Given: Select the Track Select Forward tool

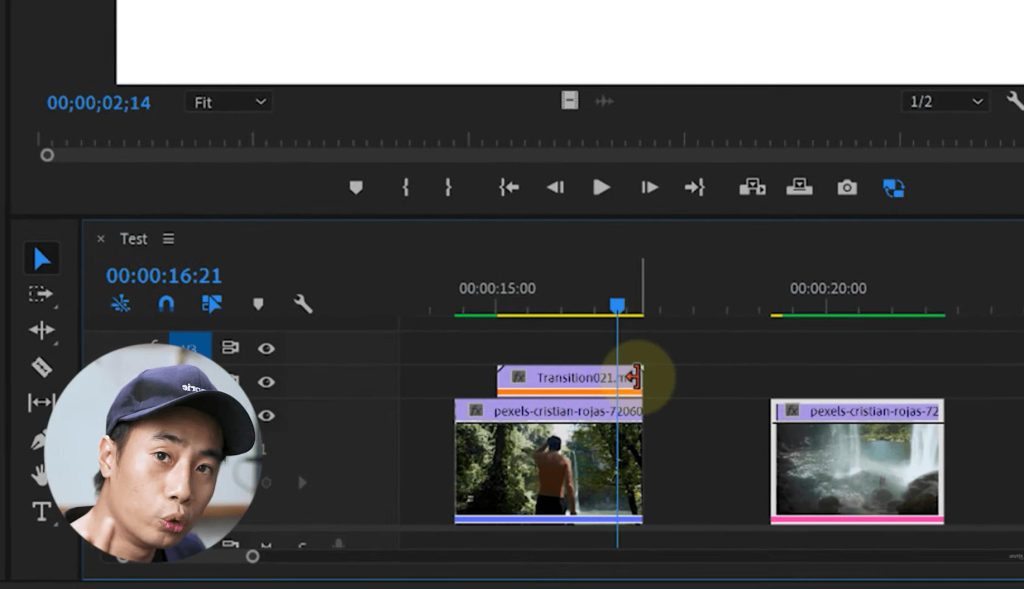Looking at the screenshot, I should coord(41,294).
